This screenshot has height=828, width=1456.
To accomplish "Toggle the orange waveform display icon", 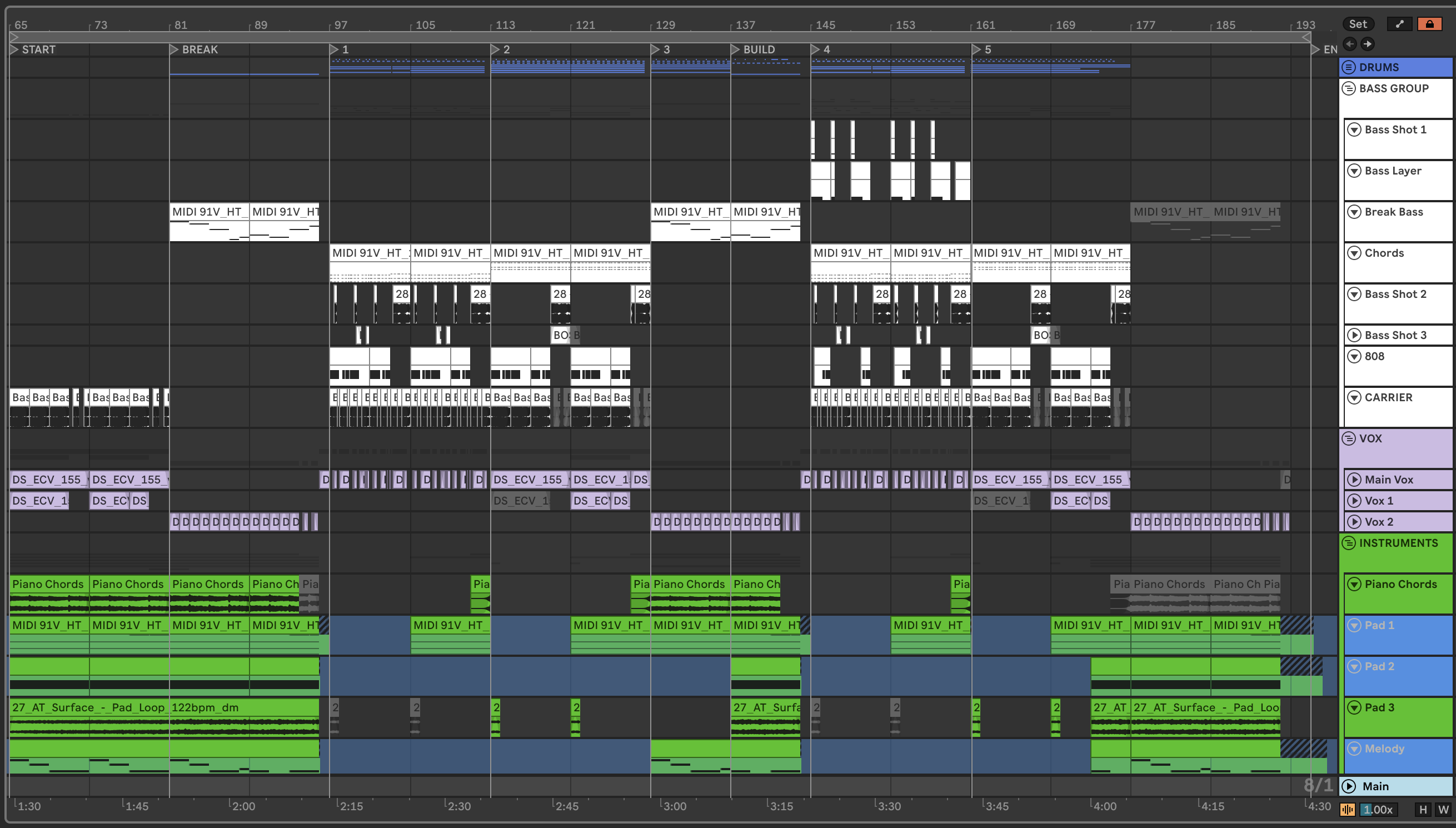I will tap(1347, 809).
